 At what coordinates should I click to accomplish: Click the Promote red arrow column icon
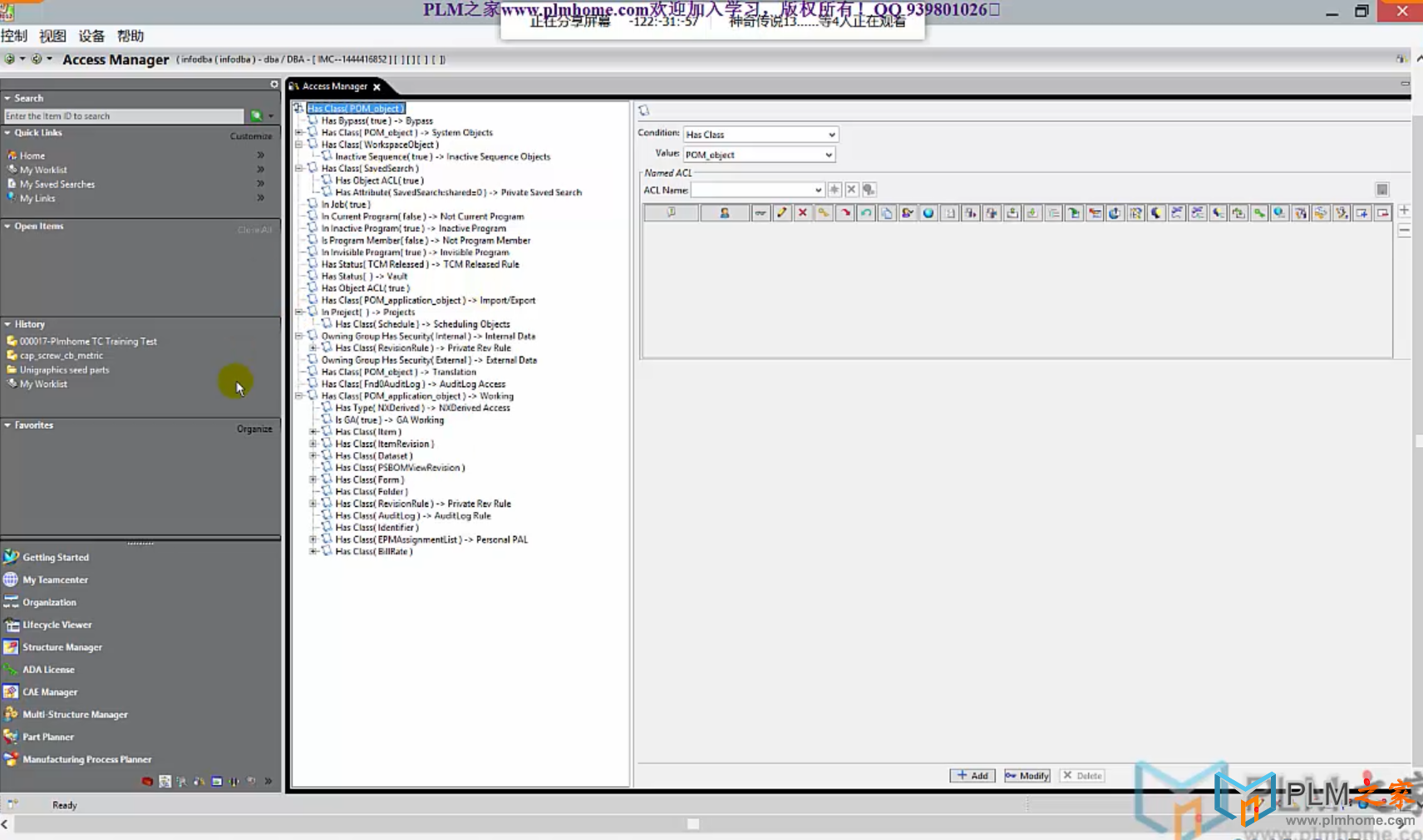844,214
